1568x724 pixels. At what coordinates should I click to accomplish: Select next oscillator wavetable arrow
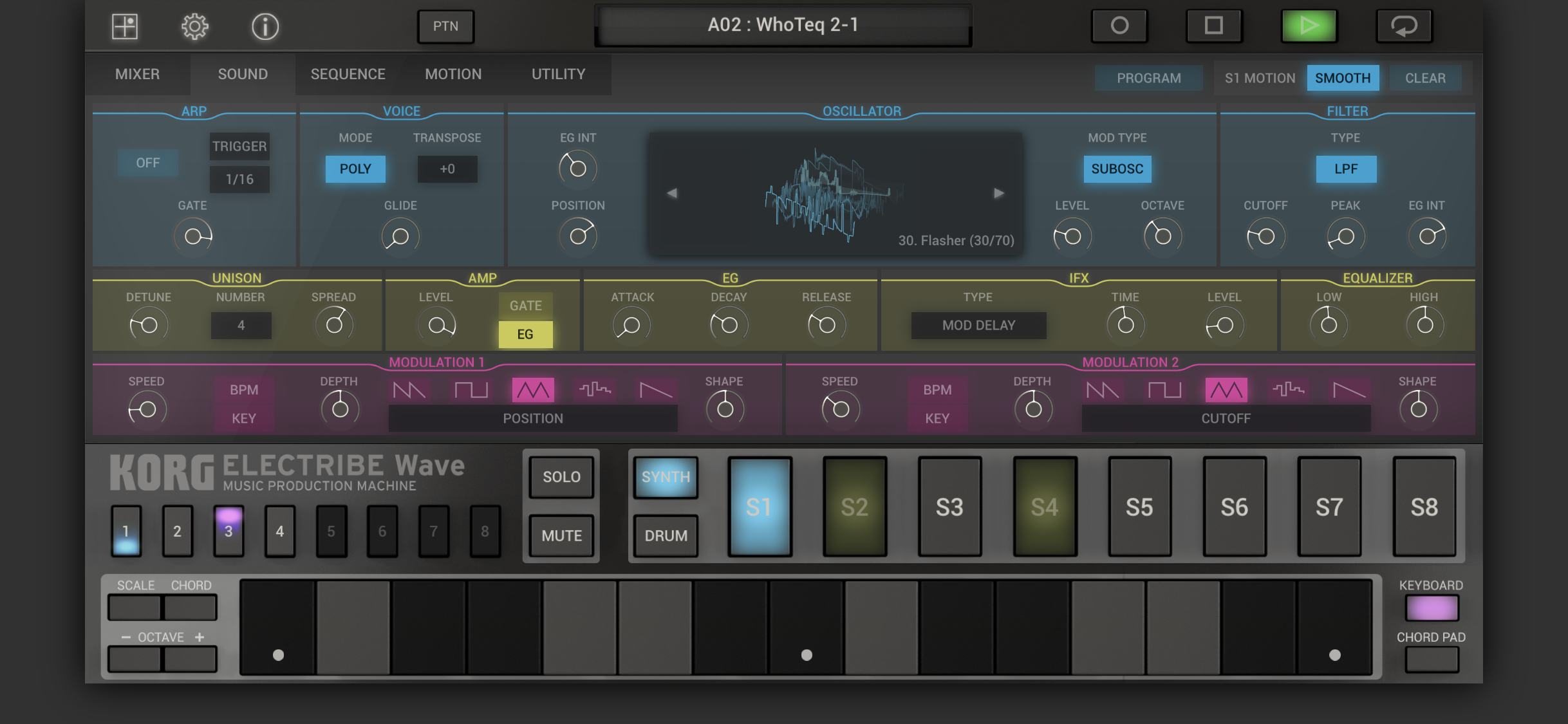click(x=999, y=193)
